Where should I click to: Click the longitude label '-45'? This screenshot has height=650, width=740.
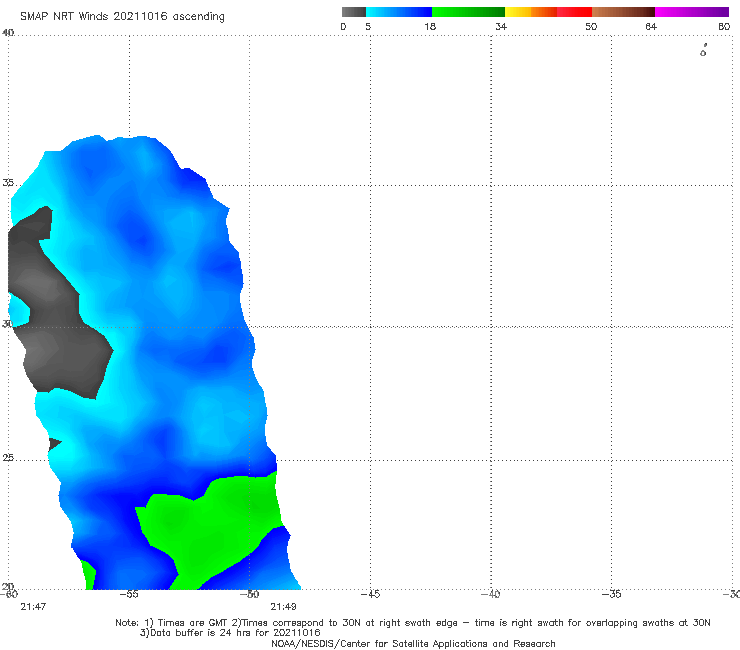point(370,594)
